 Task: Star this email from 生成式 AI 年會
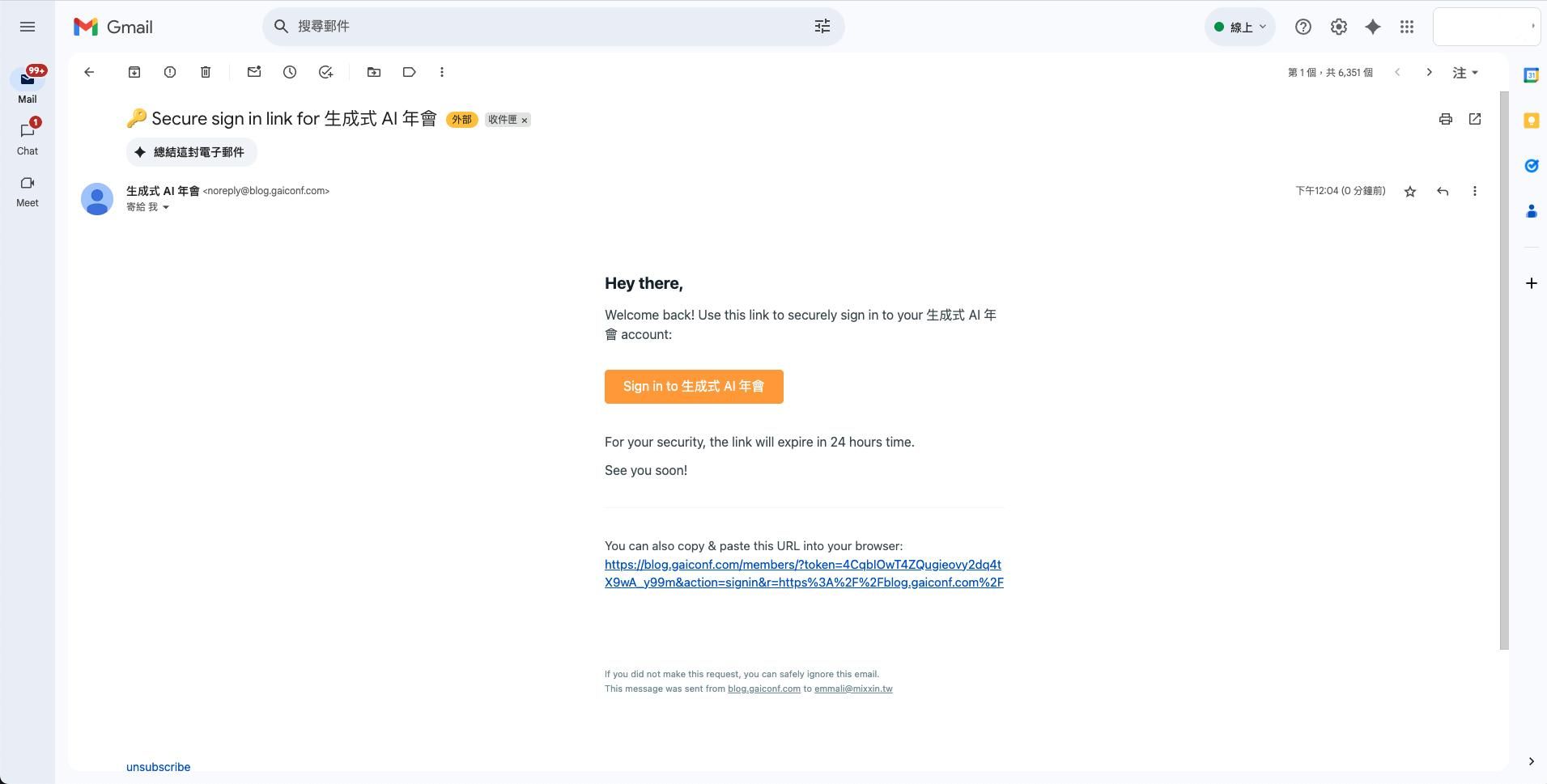click(x=1409, y=192)
